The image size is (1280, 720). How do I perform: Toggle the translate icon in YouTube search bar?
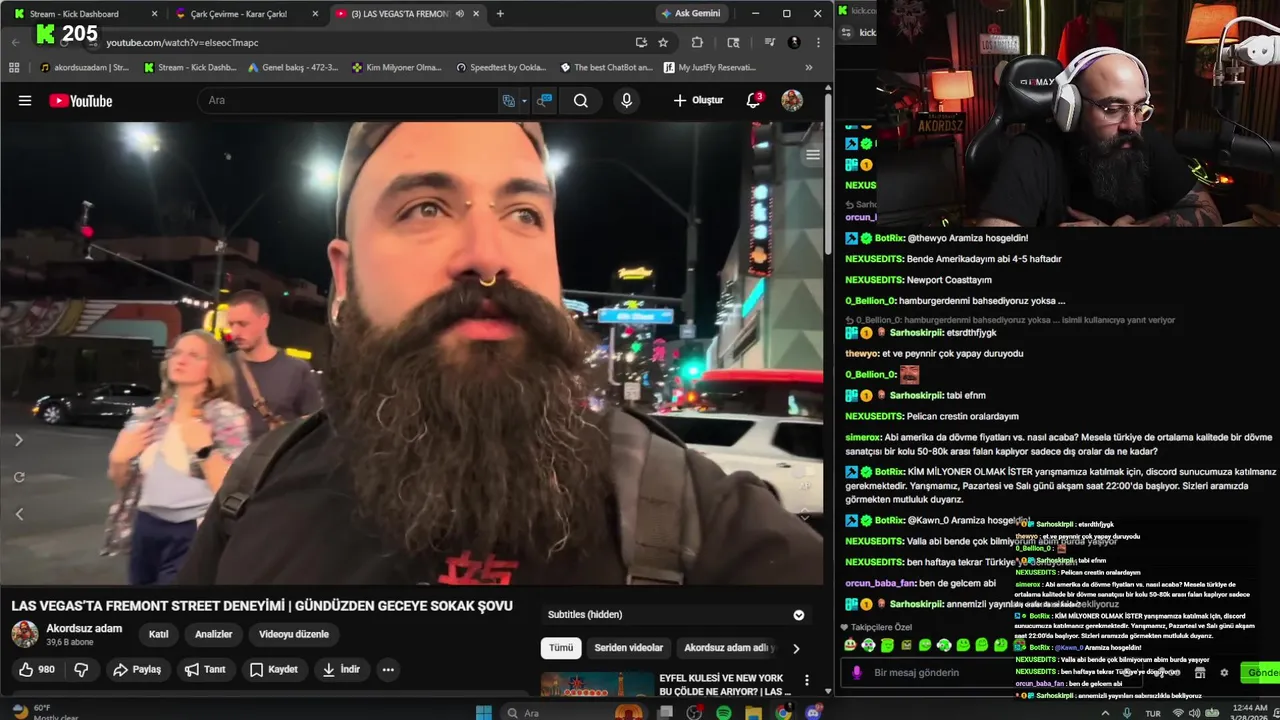point(509,100)
